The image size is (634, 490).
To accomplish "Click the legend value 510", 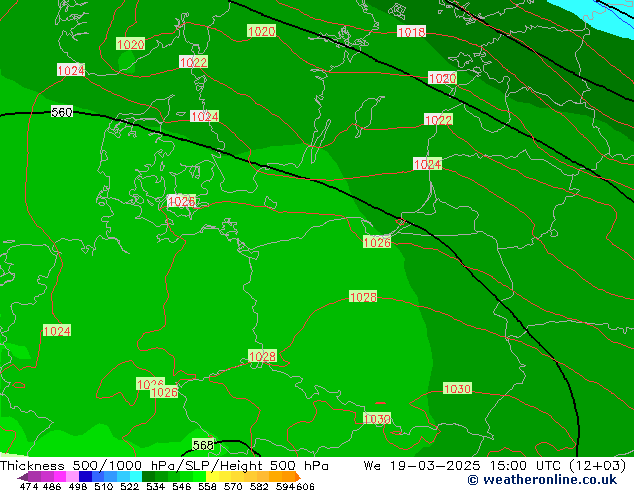I will pos(104,486).
